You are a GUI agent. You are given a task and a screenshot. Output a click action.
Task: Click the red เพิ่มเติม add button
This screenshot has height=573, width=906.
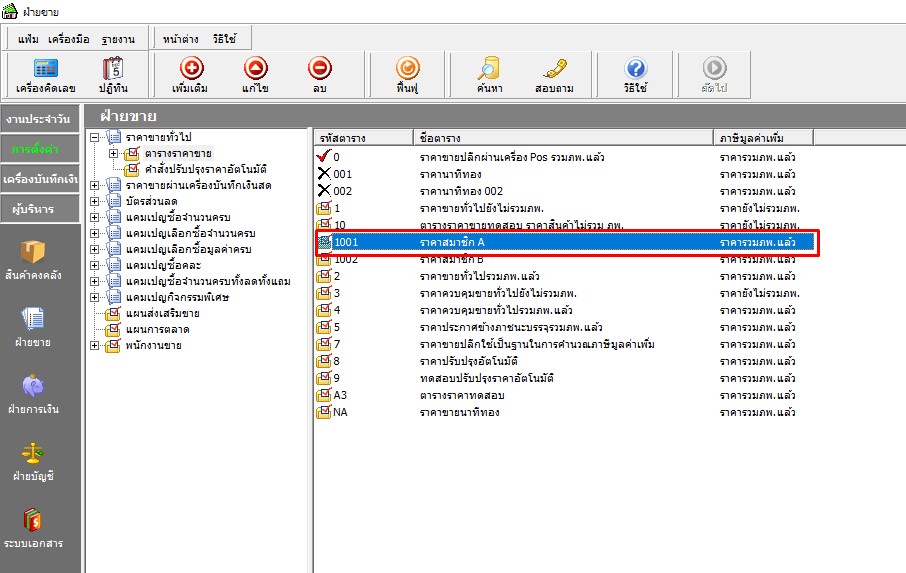189,75
